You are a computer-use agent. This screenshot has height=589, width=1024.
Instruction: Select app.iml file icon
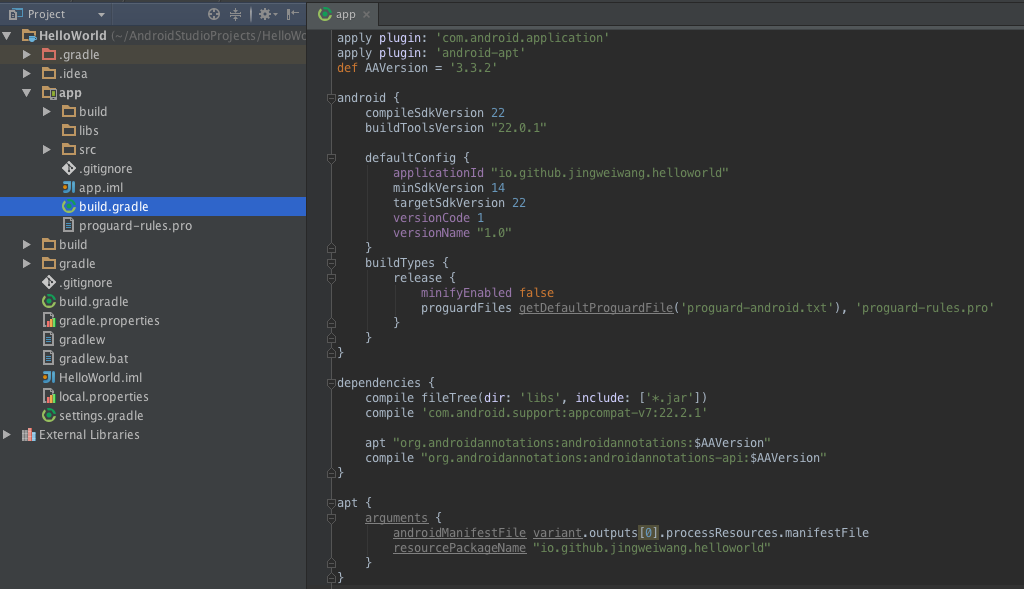(68, 188)
